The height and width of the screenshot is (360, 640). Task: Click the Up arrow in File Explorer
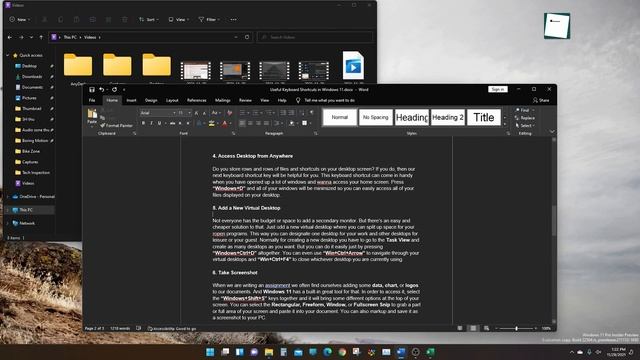(x=41, y=37)
